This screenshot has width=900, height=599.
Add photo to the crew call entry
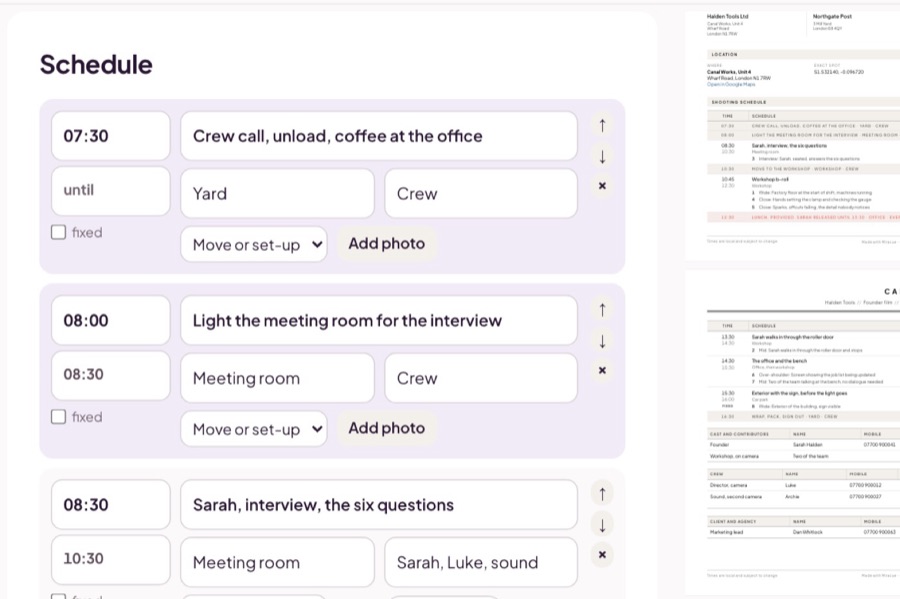(x=386, y=244)
